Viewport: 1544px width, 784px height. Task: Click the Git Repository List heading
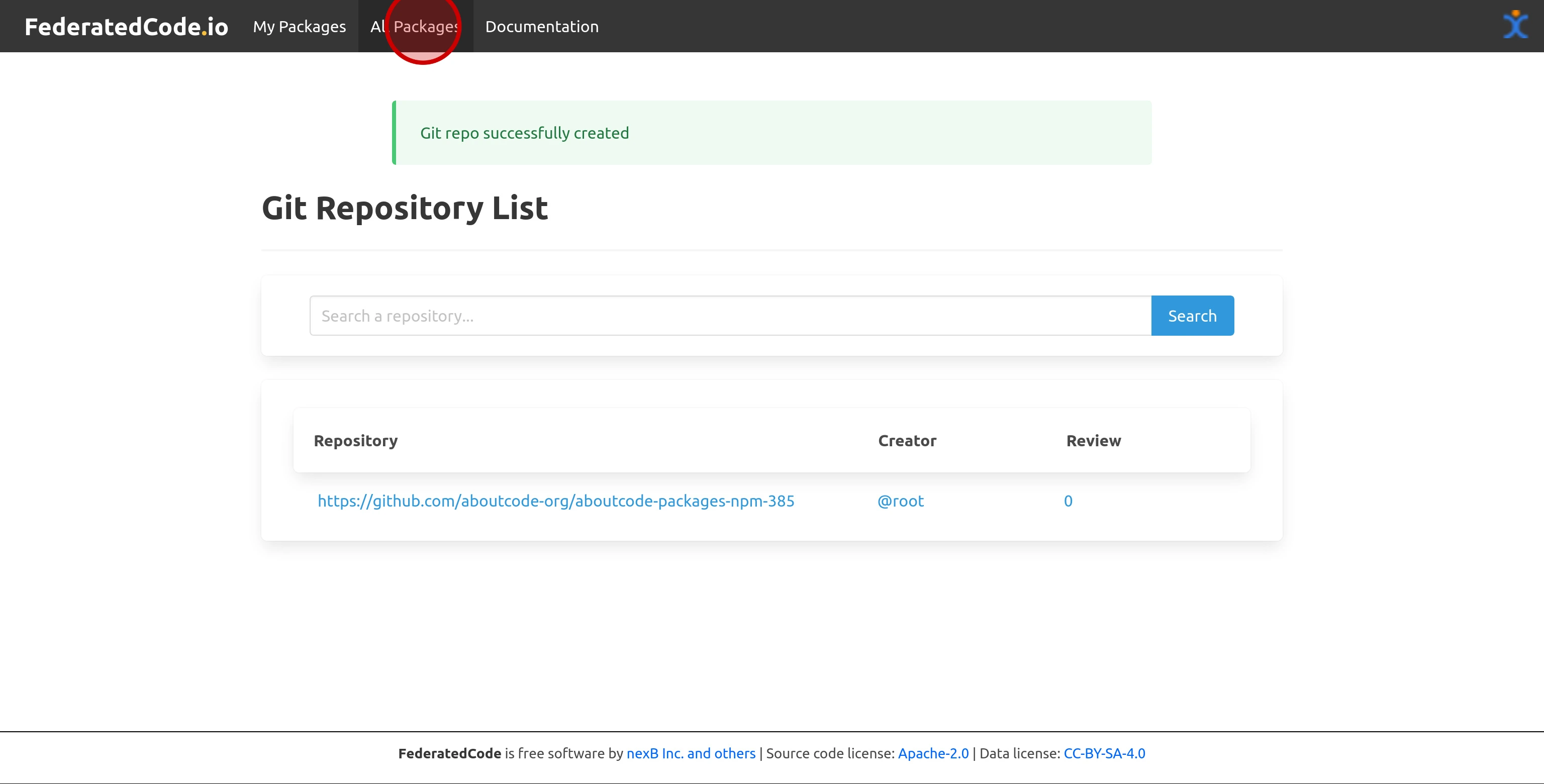tap(405, 208)
